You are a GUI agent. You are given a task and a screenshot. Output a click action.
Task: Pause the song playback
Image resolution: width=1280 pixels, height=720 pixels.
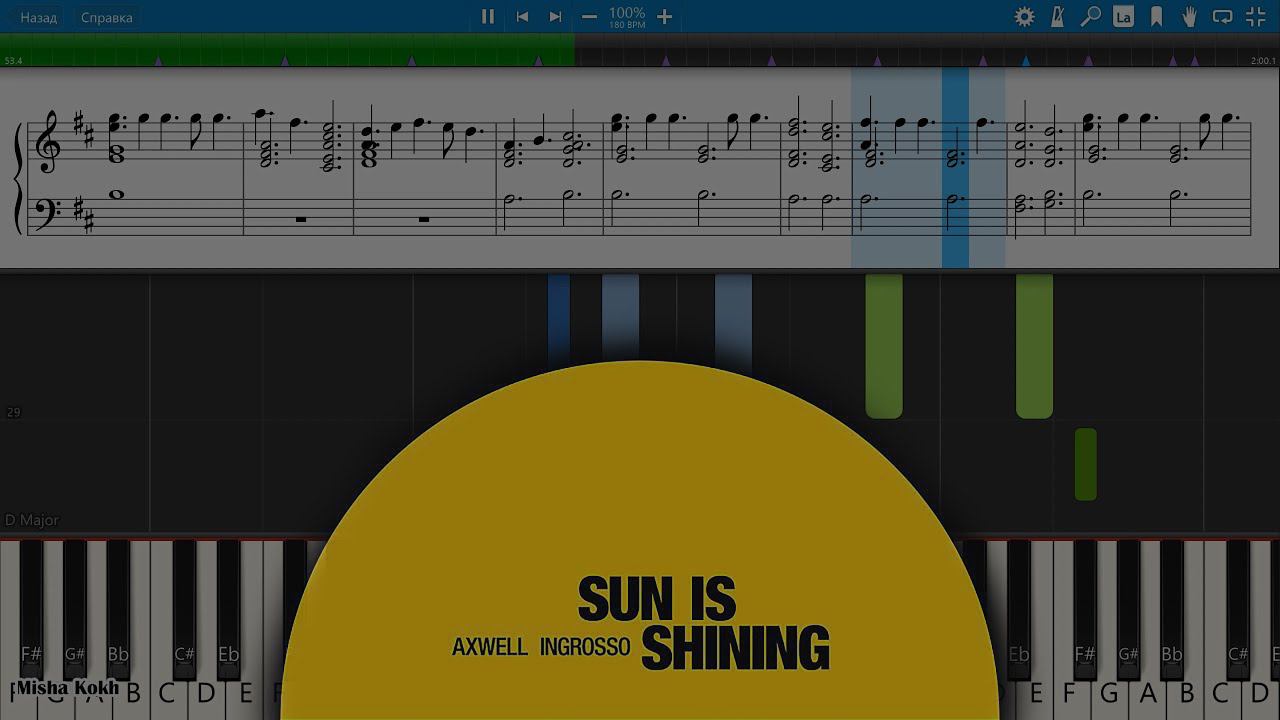click(488, 16)
